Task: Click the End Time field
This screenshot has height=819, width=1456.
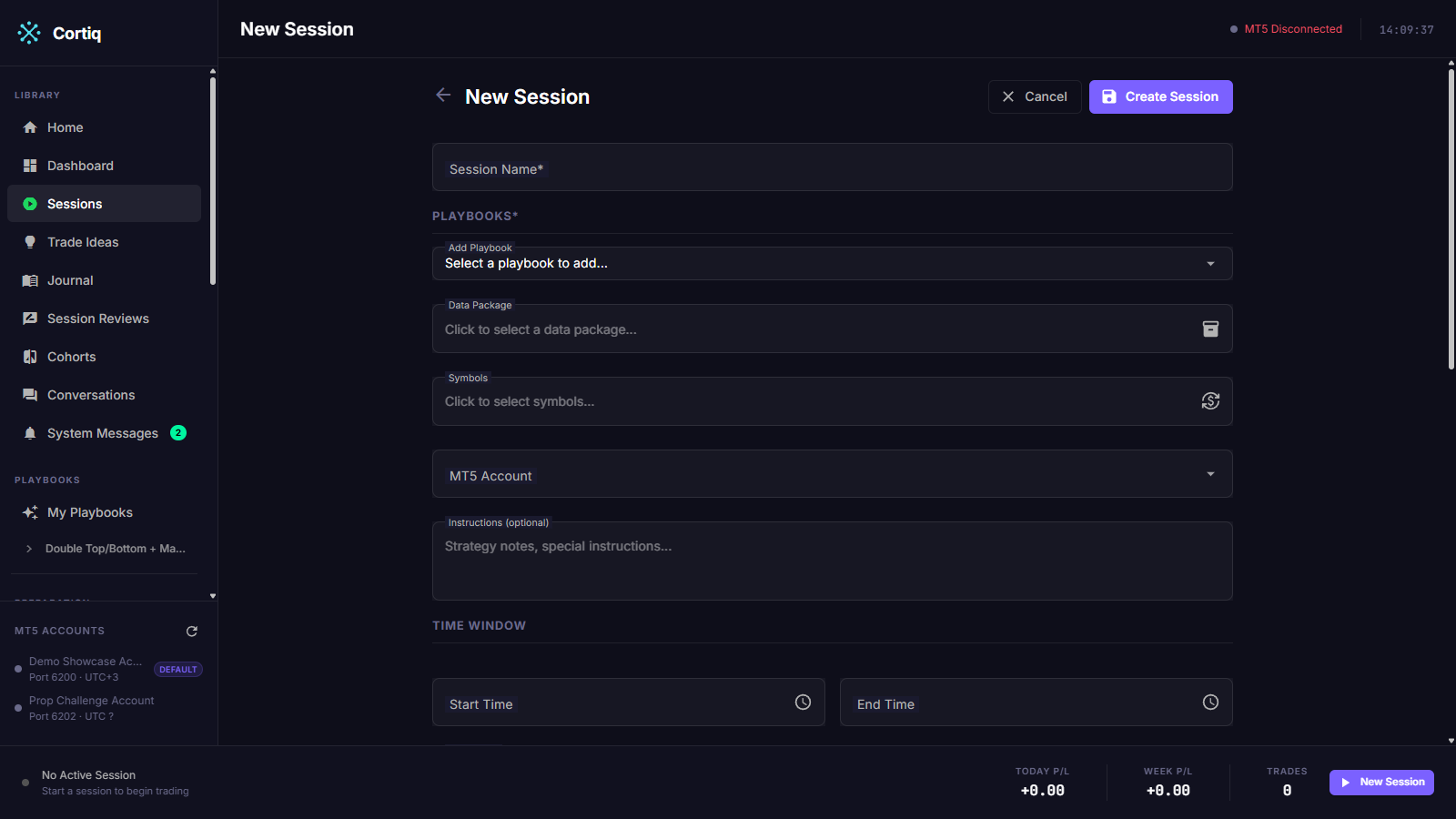Action: pyautogui.click(x=1036, y=702)
